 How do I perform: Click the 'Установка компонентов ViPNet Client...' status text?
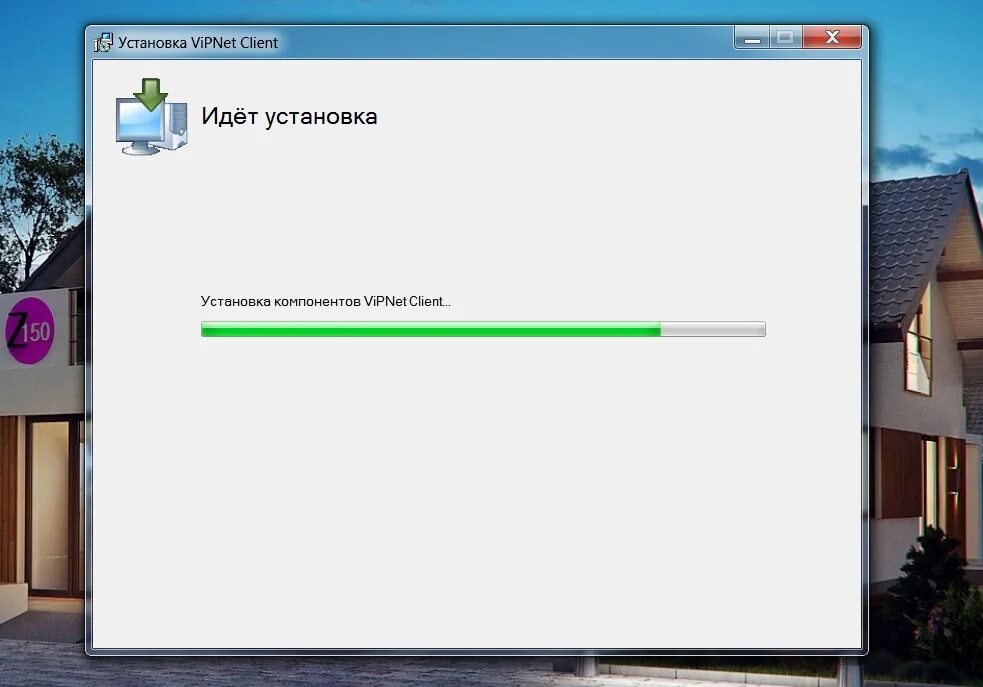tap(325, 302)
